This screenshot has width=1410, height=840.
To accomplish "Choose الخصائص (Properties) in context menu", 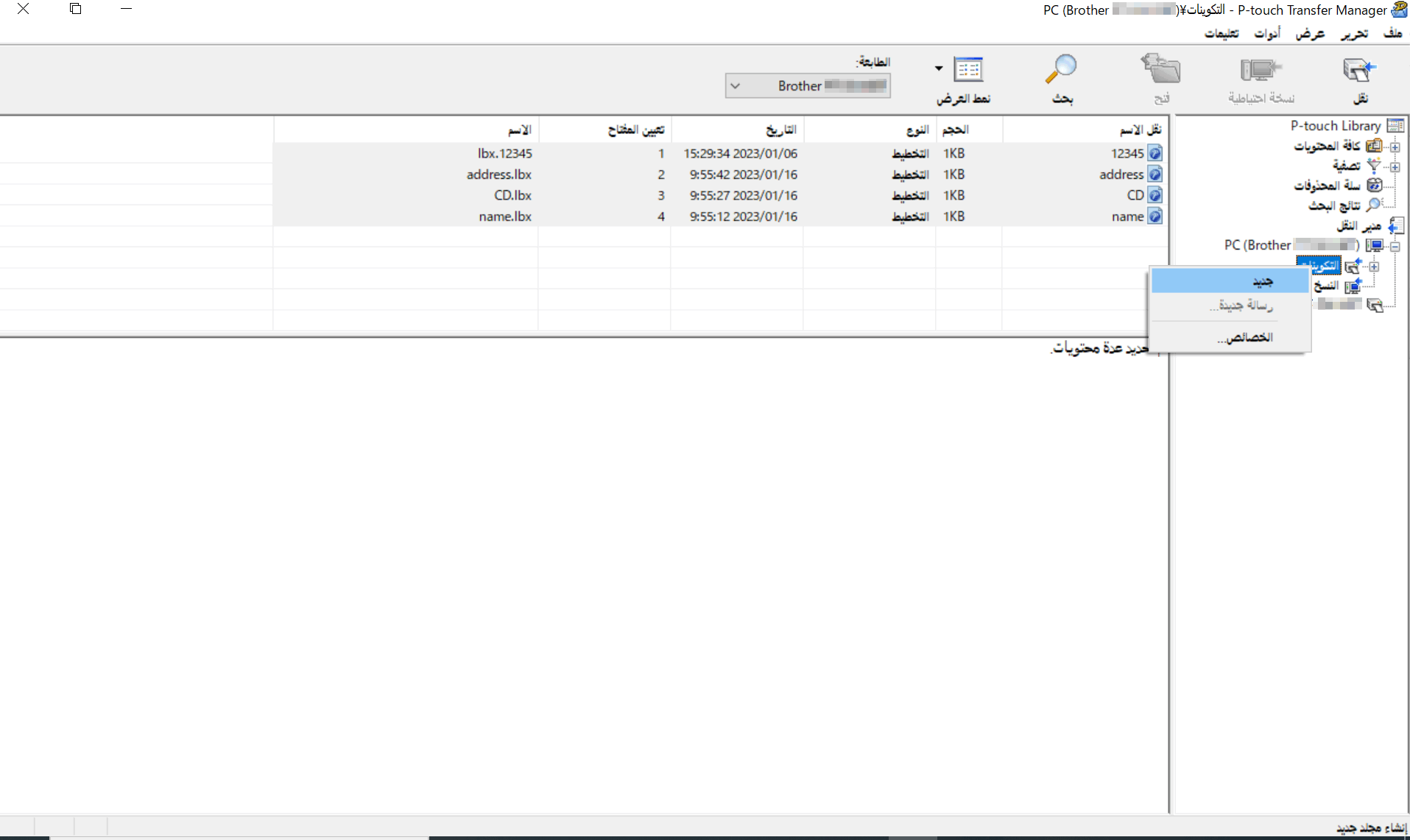I will point(1245,337).
